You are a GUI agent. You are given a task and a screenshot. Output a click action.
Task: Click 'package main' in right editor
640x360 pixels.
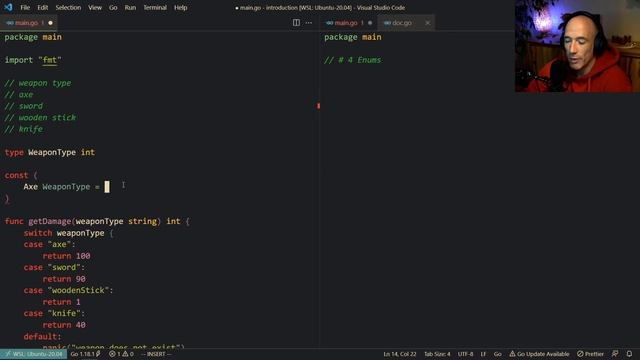tap(353, 37)
